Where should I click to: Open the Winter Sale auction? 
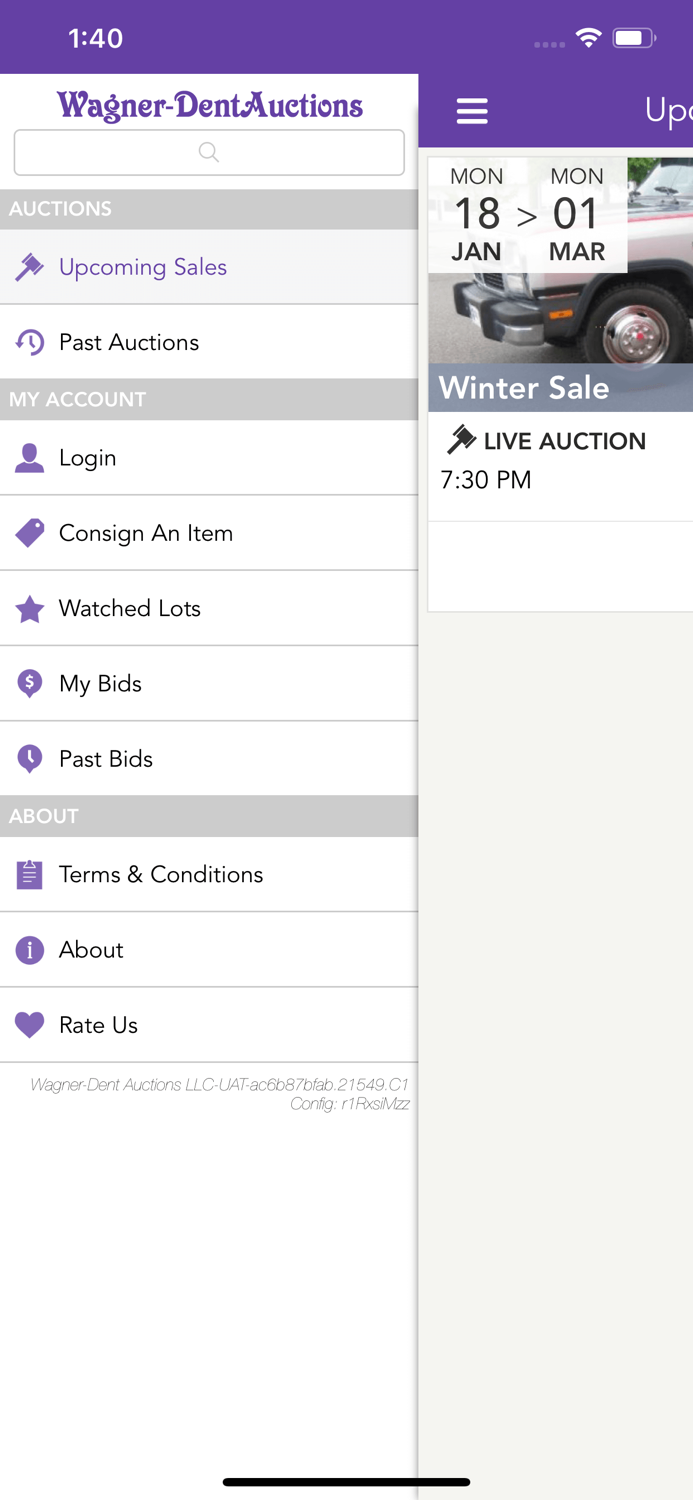tap(560, 388)
